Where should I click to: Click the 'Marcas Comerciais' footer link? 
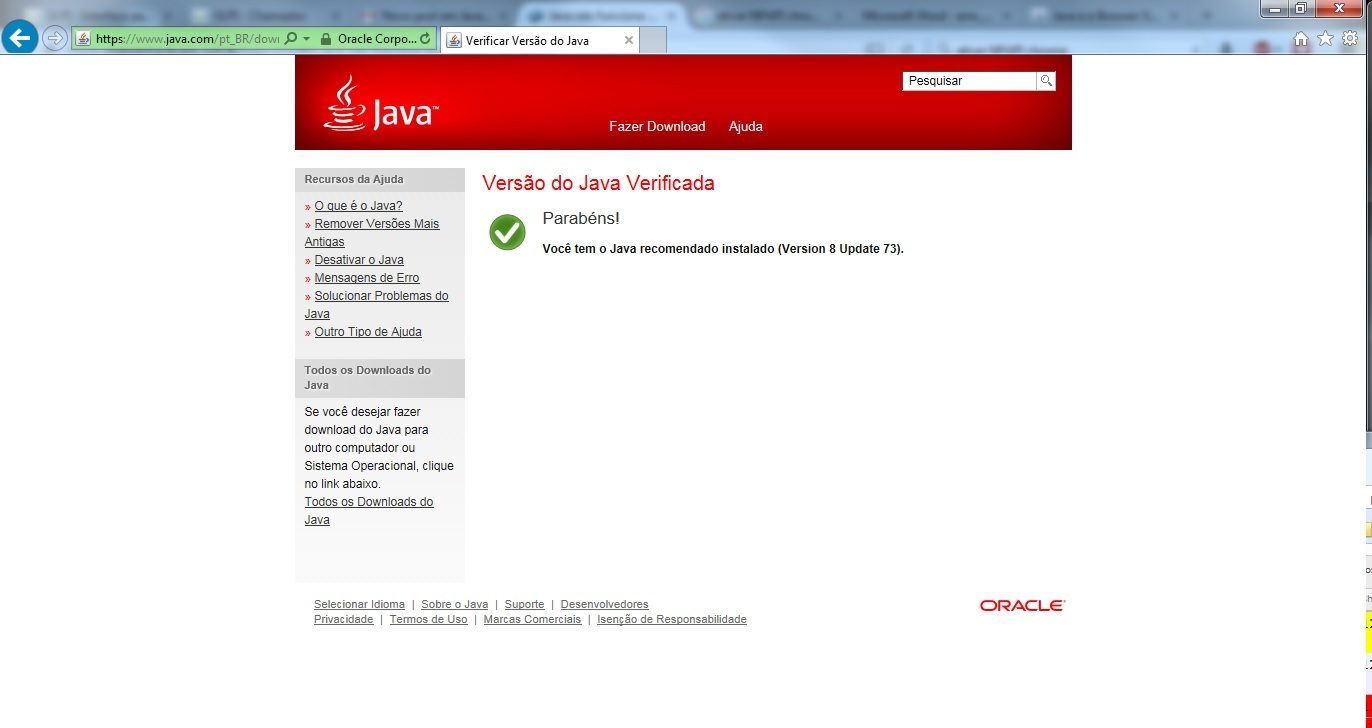tap(532, 619)
